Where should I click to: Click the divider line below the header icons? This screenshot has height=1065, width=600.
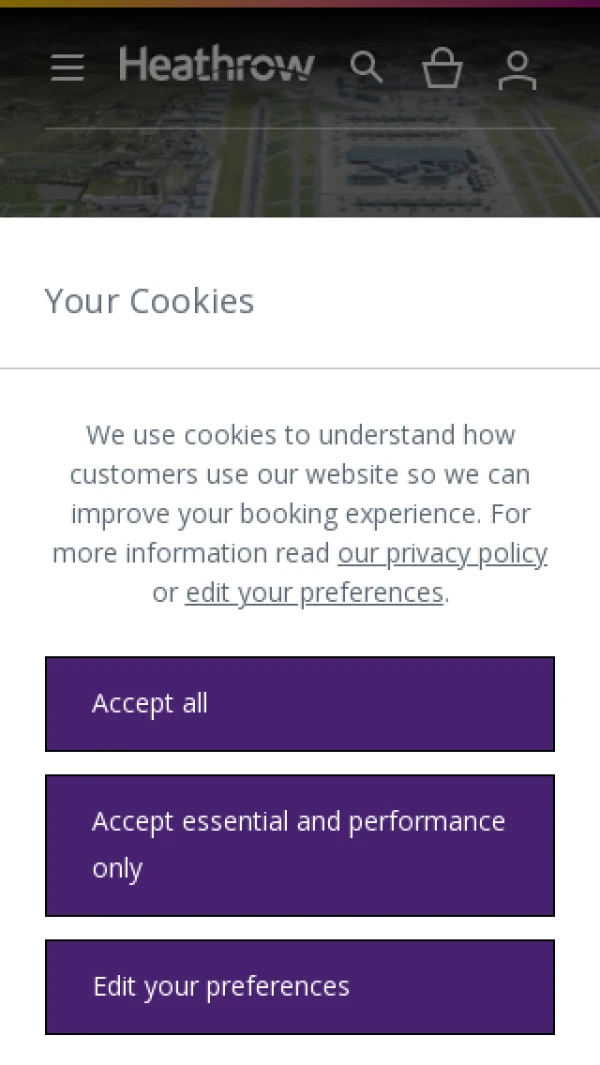tap(300, 128)
